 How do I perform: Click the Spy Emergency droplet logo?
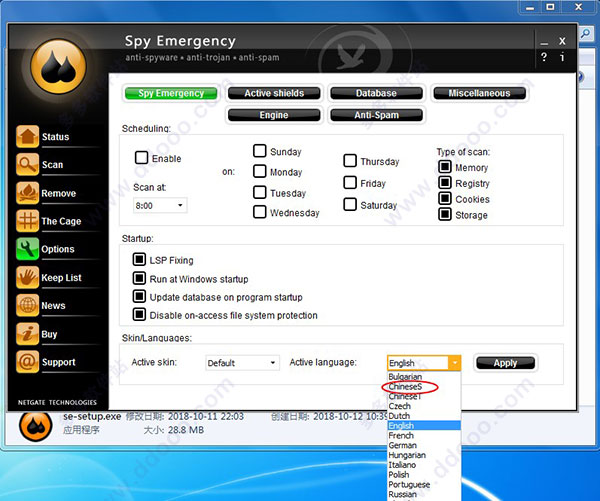(58, 67)
